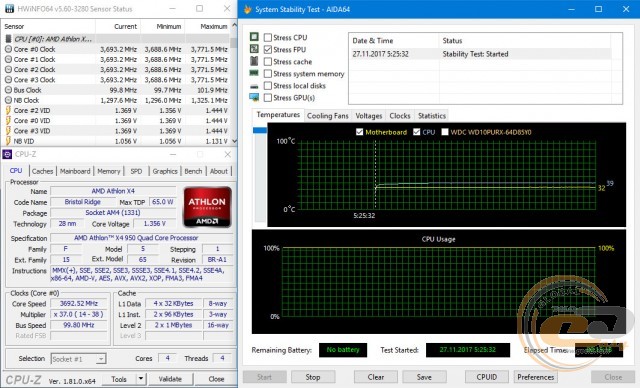This screenshot has width=640, height=388.
Task: Click the Core #1 Clock sensor icon
Action: 8,59
